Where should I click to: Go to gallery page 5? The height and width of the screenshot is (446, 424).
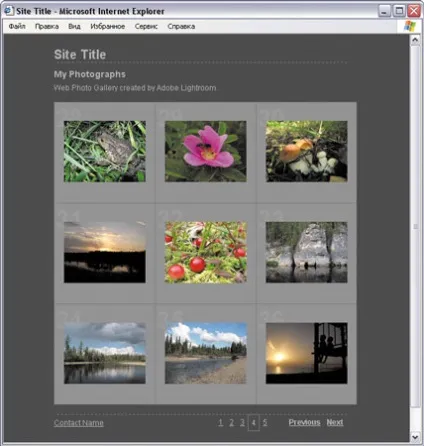pyautogui.click(x=265, y=423)
